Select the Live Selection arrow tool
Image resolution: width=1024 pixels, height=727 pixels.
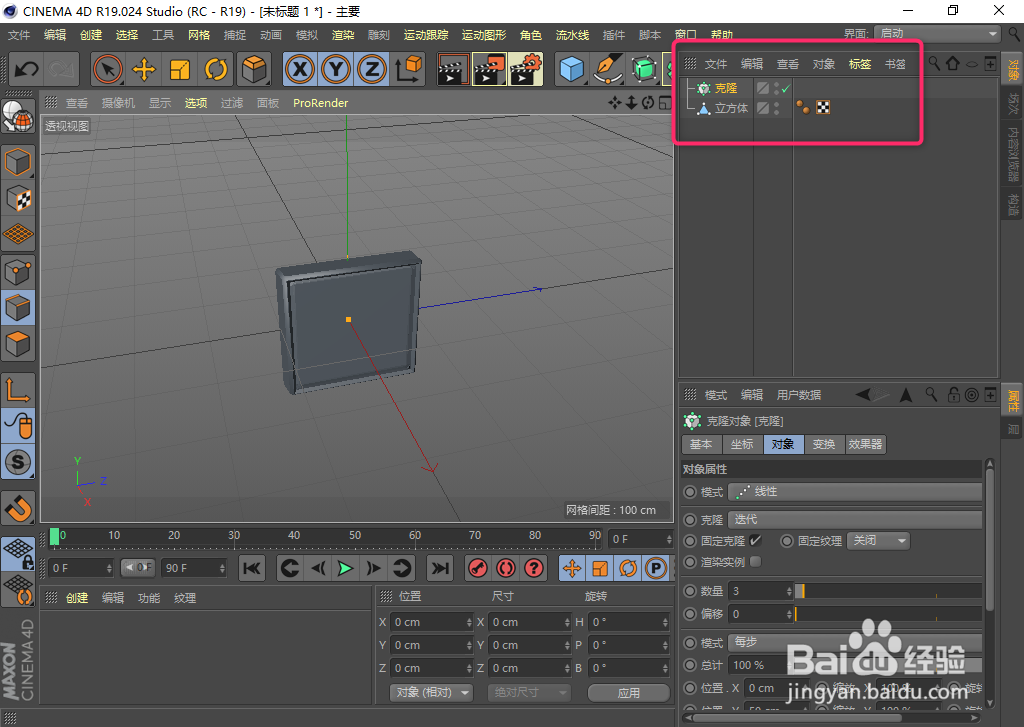coord(108,70)
